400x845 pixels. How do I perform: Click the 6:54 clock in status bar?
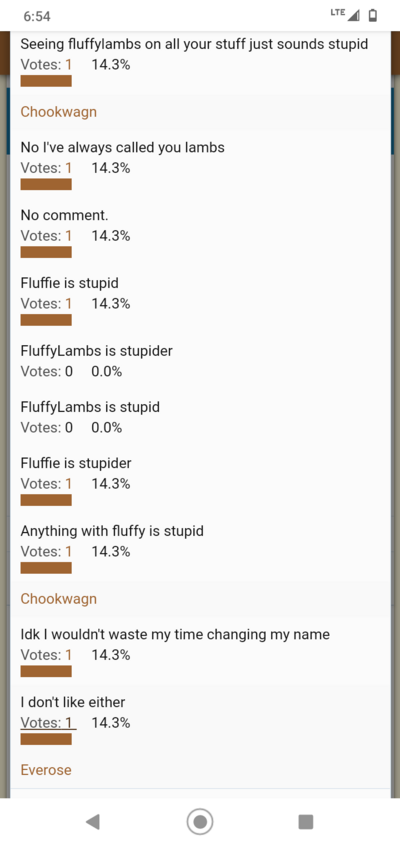(37, 16)
